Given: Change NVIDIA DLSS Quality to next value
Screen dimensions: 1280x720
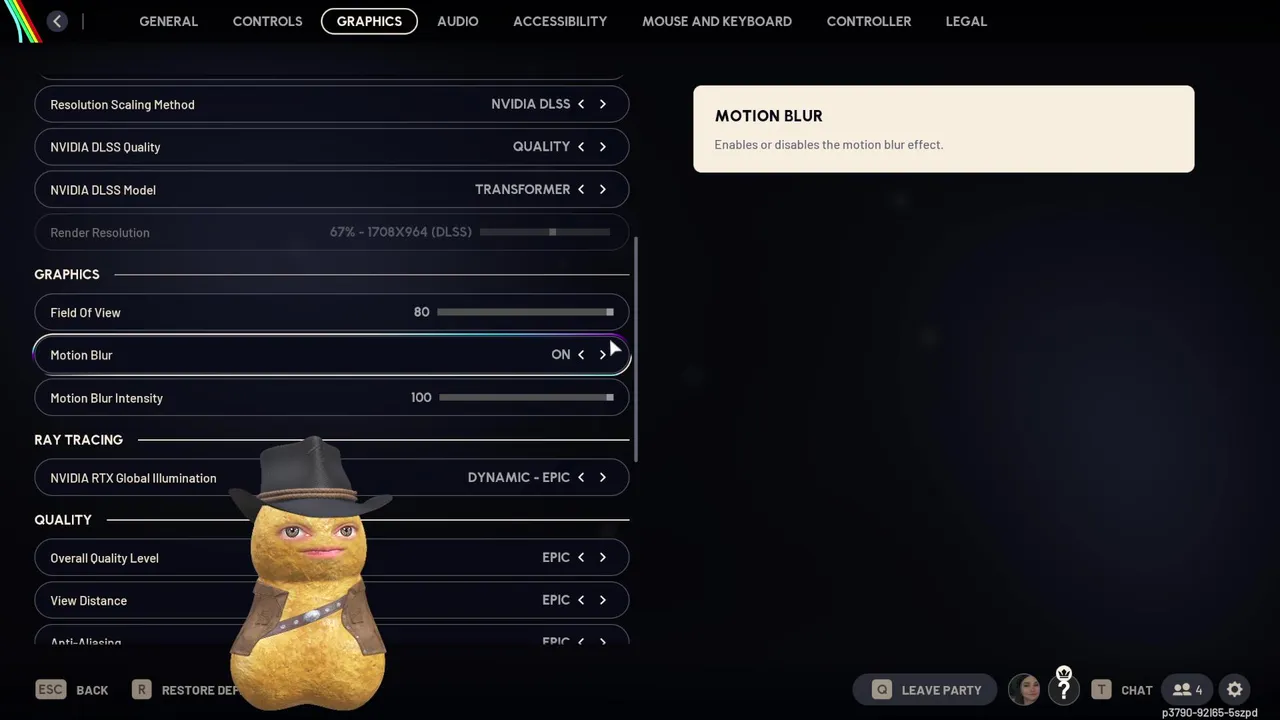Looking at the screenshot, I should pos(603,146).
